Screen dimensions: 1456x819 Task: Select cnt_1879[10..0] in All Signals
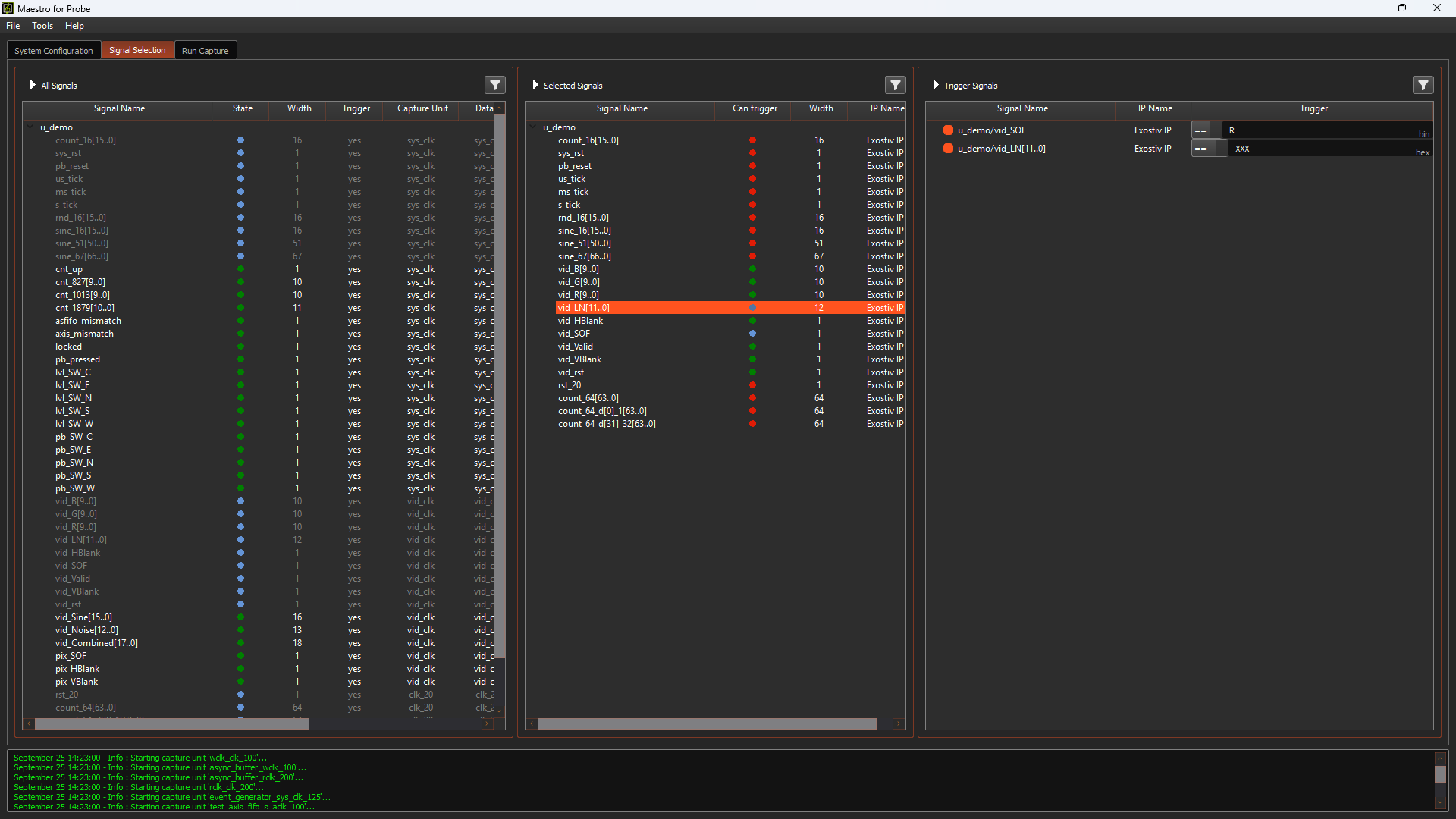coord(85,308)
